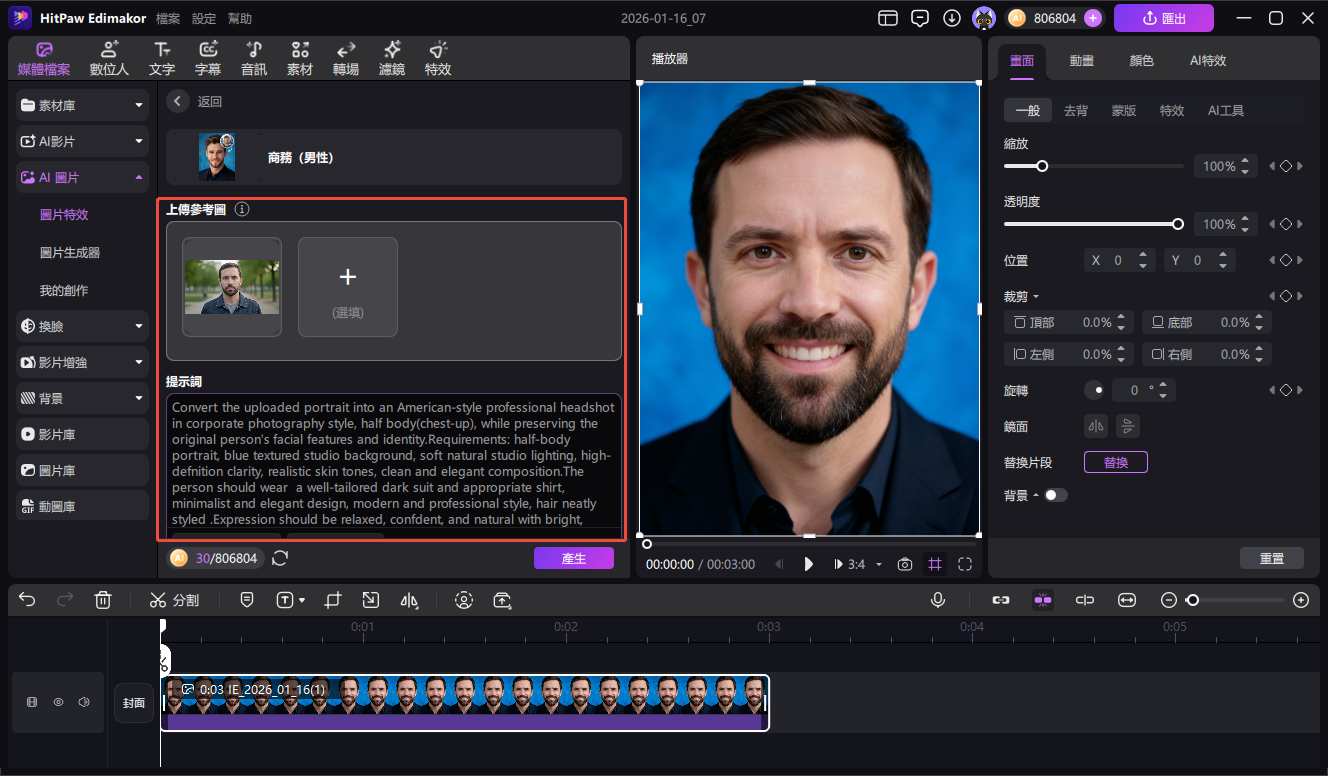The image size is (1328, 776).
Task: Delete the clip with the trash icon
Action: click(103, 600)
